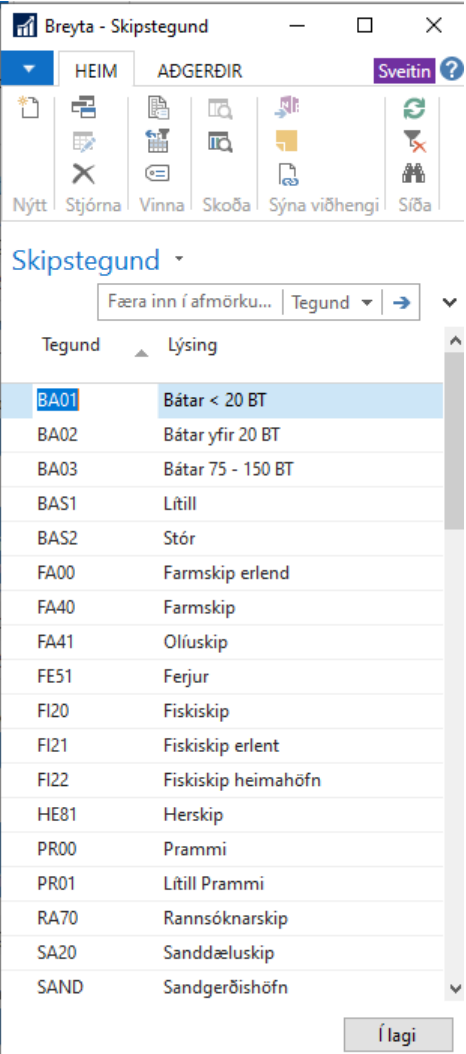466x1054 pixels.
Task: Click the refresh icon in Síða group
Action: click(x=414, y=108)
